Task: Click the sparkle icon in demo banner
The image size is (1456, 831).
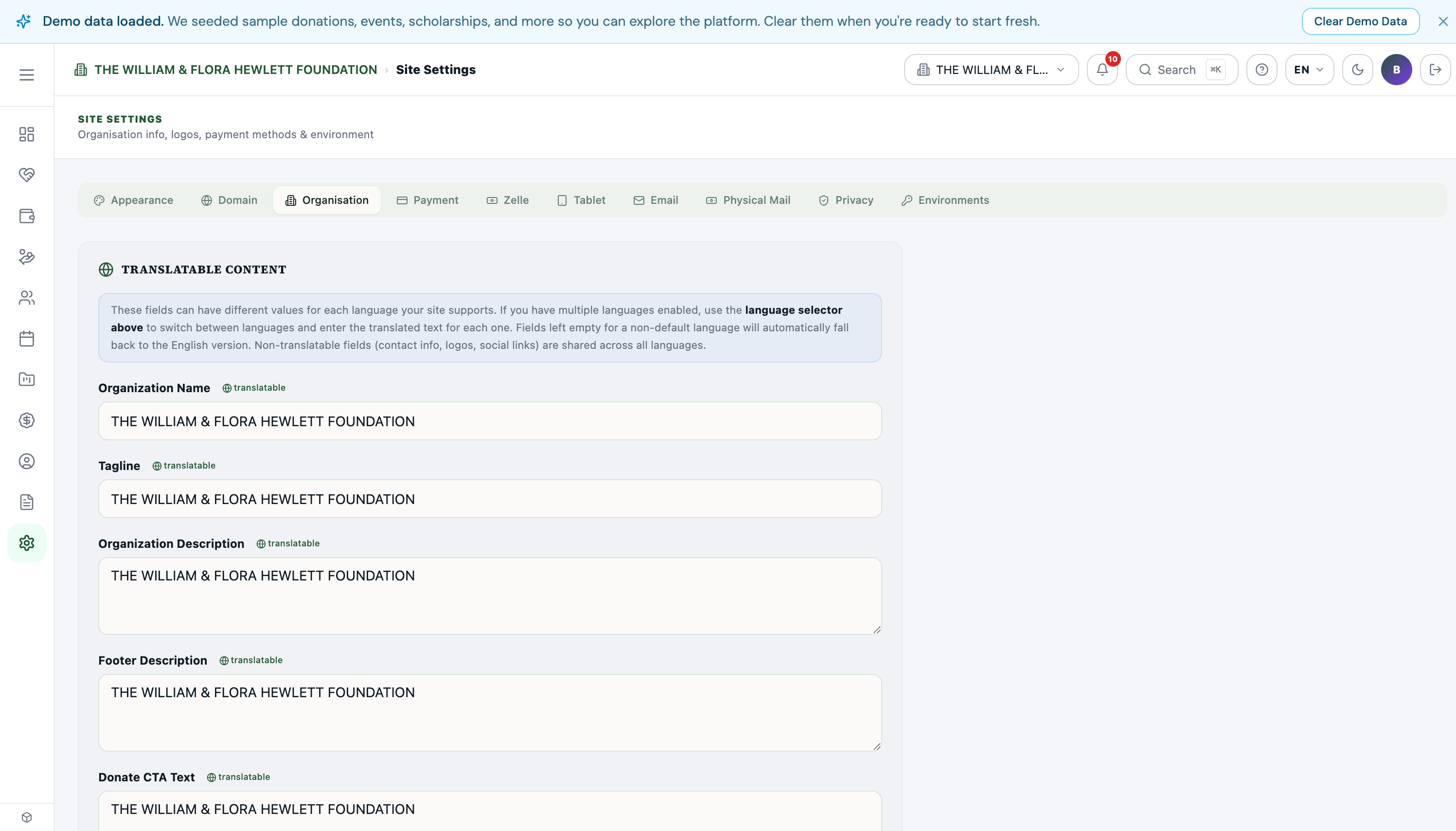Action: coord(23,22)
